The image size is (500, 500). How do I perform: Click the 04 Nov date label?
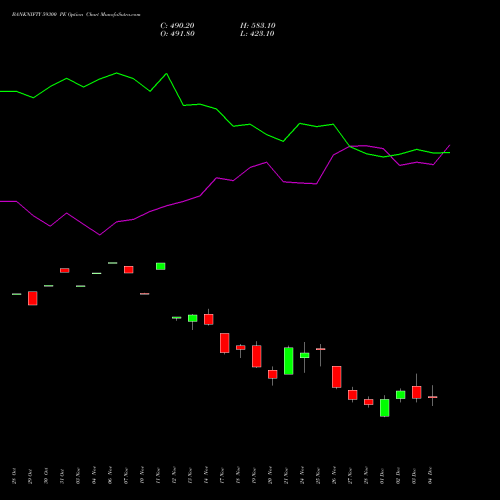click(94, 475)
